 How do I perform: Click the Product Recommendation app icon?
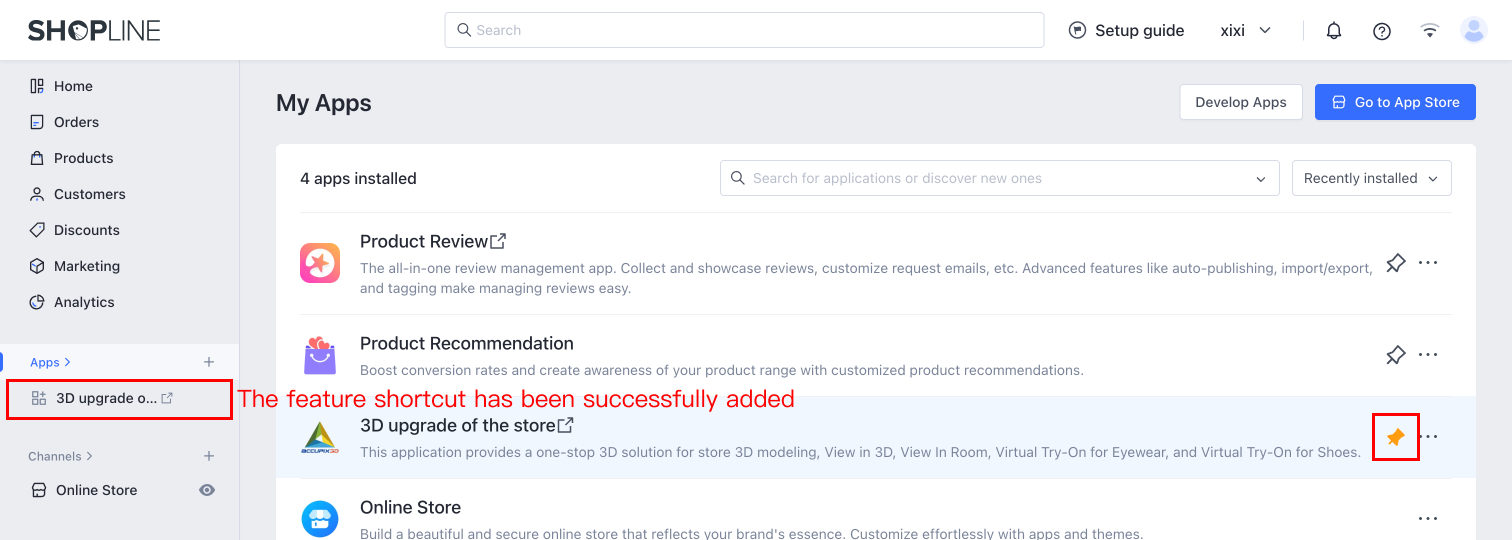(320, 355)
